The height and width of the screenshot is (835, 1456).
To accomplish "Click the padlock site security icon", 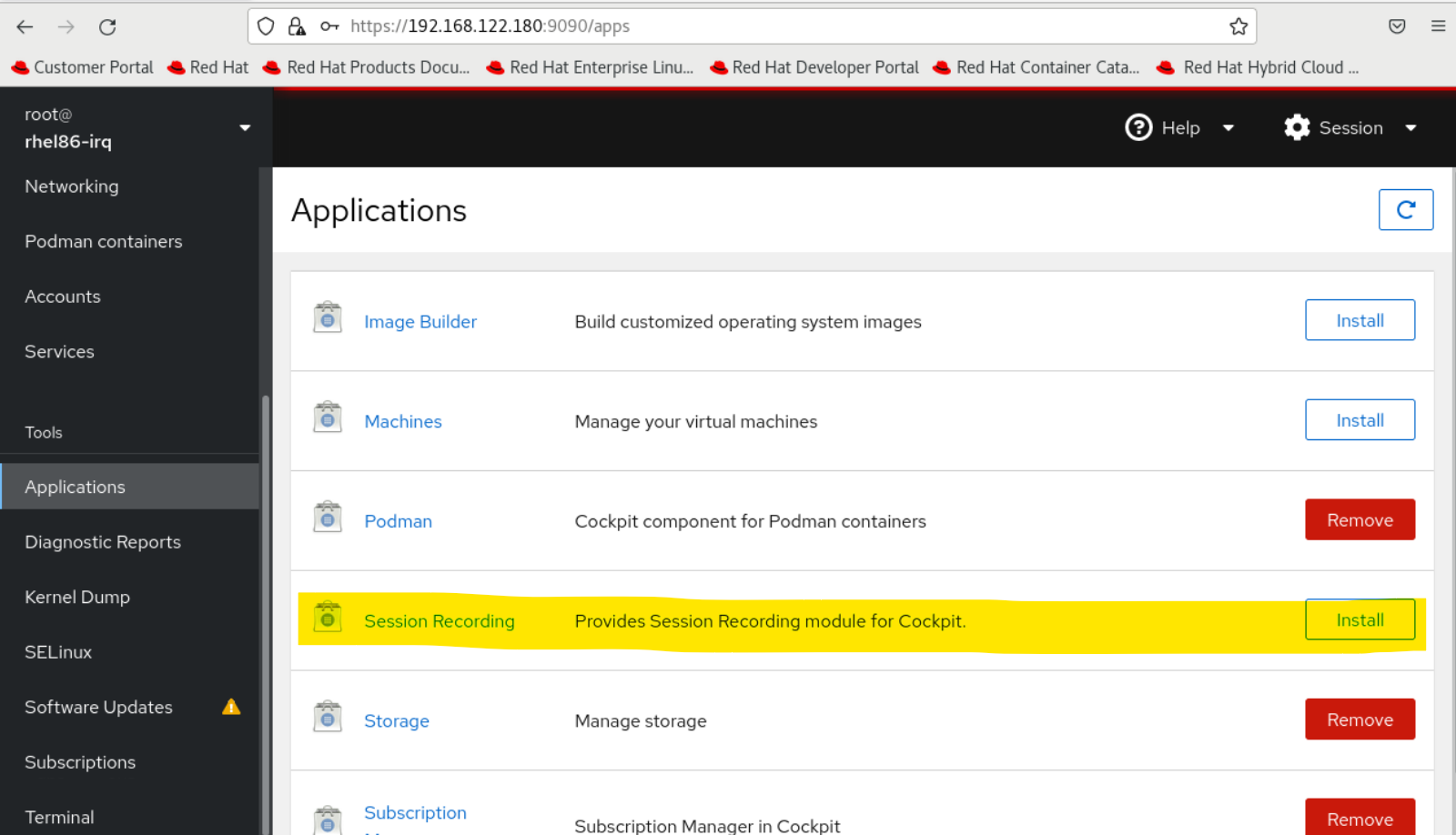I will point(297,26).
